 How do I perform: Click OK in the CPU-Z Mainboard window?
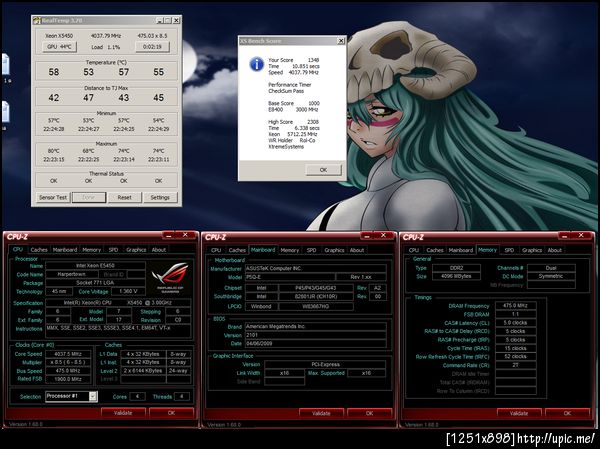click(x=369, y=413)
